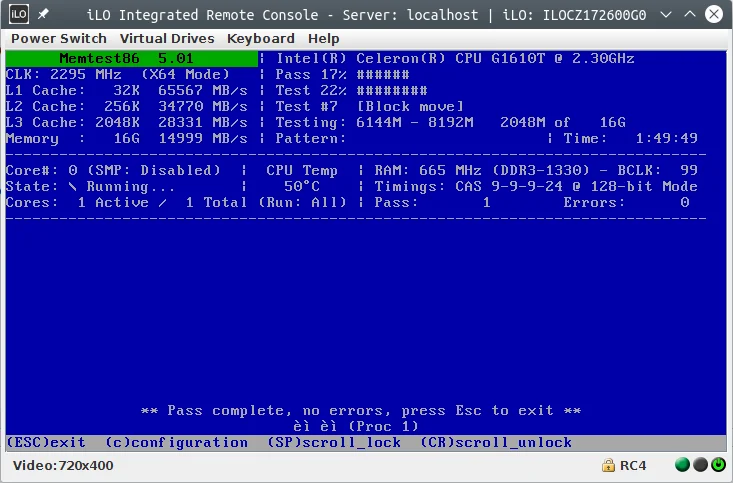Click the (c)configuration text in footer
Viewport: 733px width, 483px height.
(x=176, y=442)
